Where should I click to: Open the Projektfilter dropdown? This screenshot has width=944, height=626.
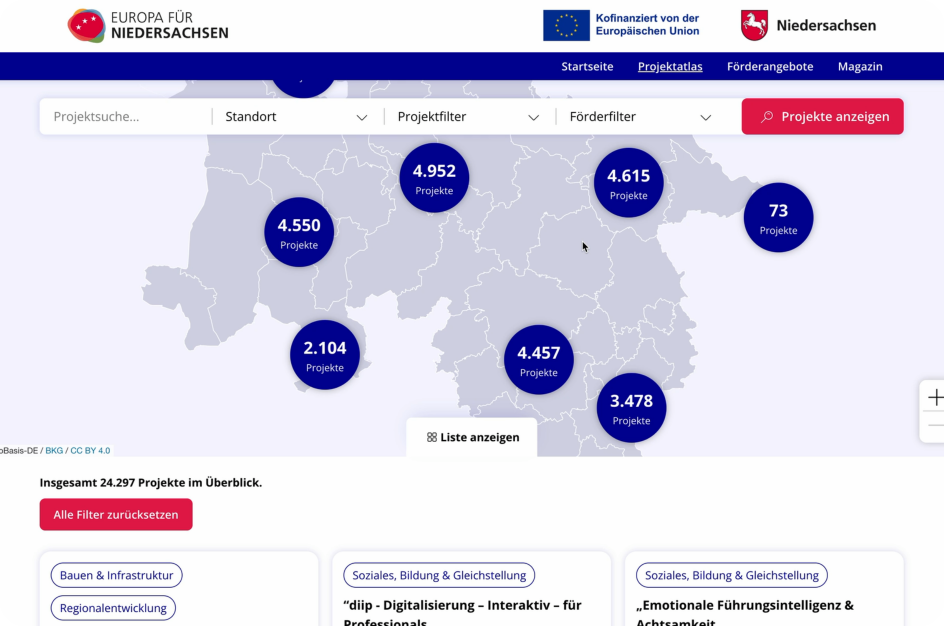(x=468, y=117)
